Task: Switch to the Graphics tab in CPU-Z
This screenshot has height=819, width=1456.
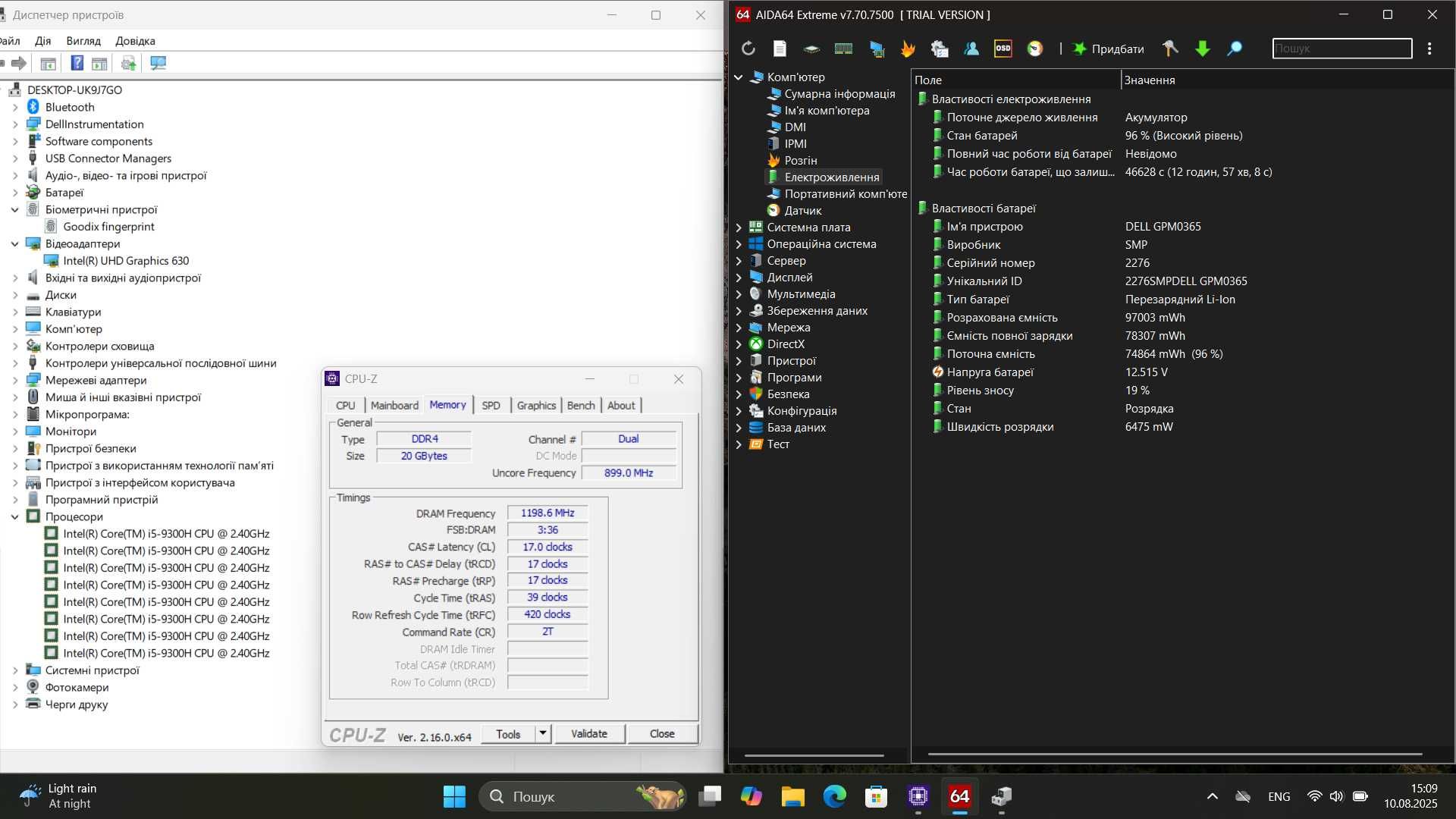Action: point(536,406)
